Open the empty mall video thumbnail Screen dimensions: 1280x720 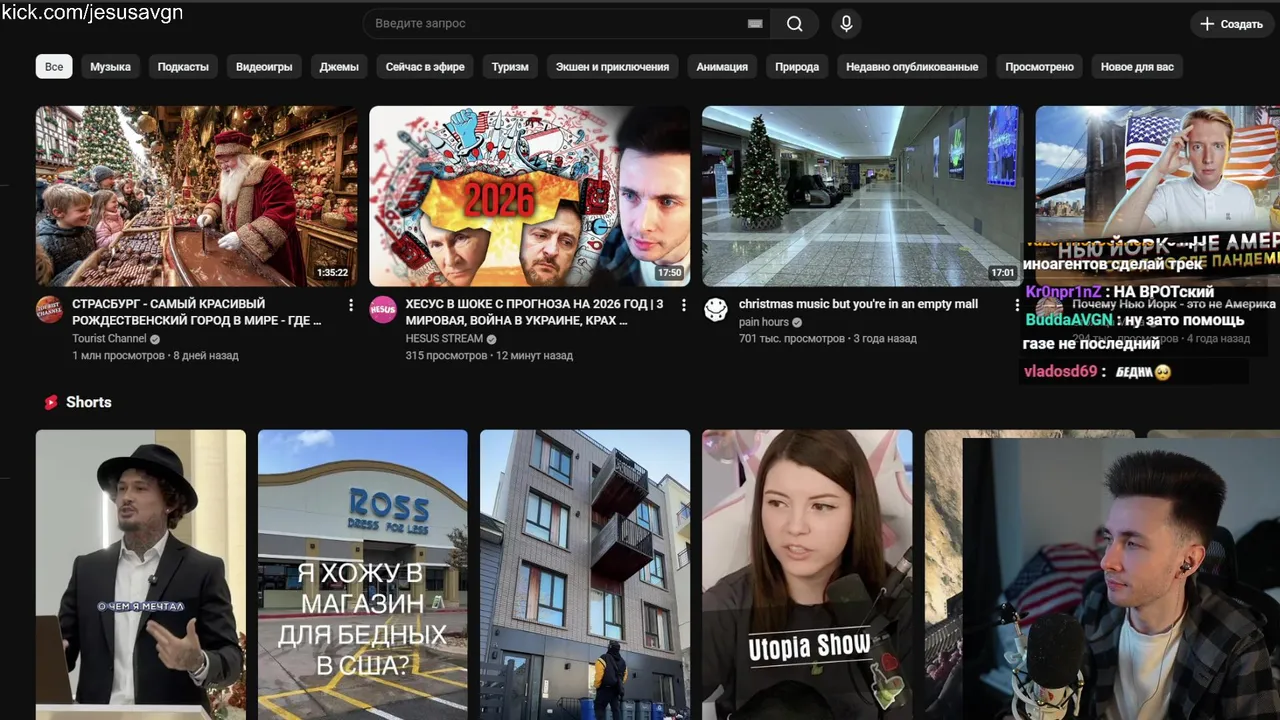click(862, 196)
